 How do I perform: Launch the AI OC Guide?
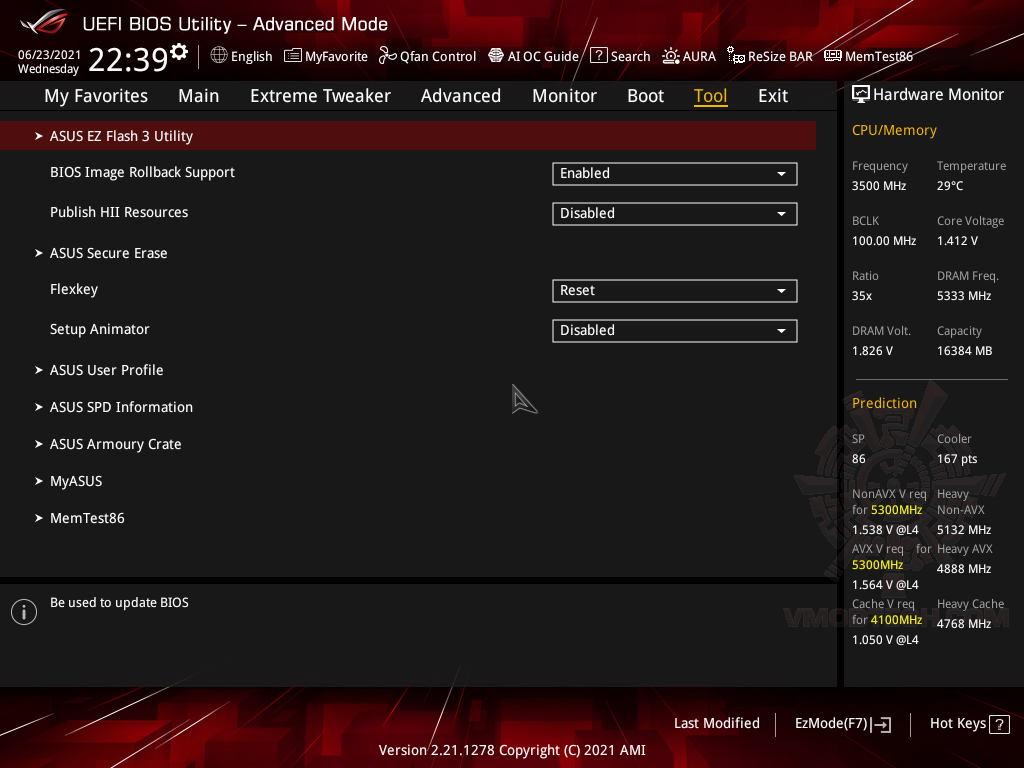tap(533, 56)
